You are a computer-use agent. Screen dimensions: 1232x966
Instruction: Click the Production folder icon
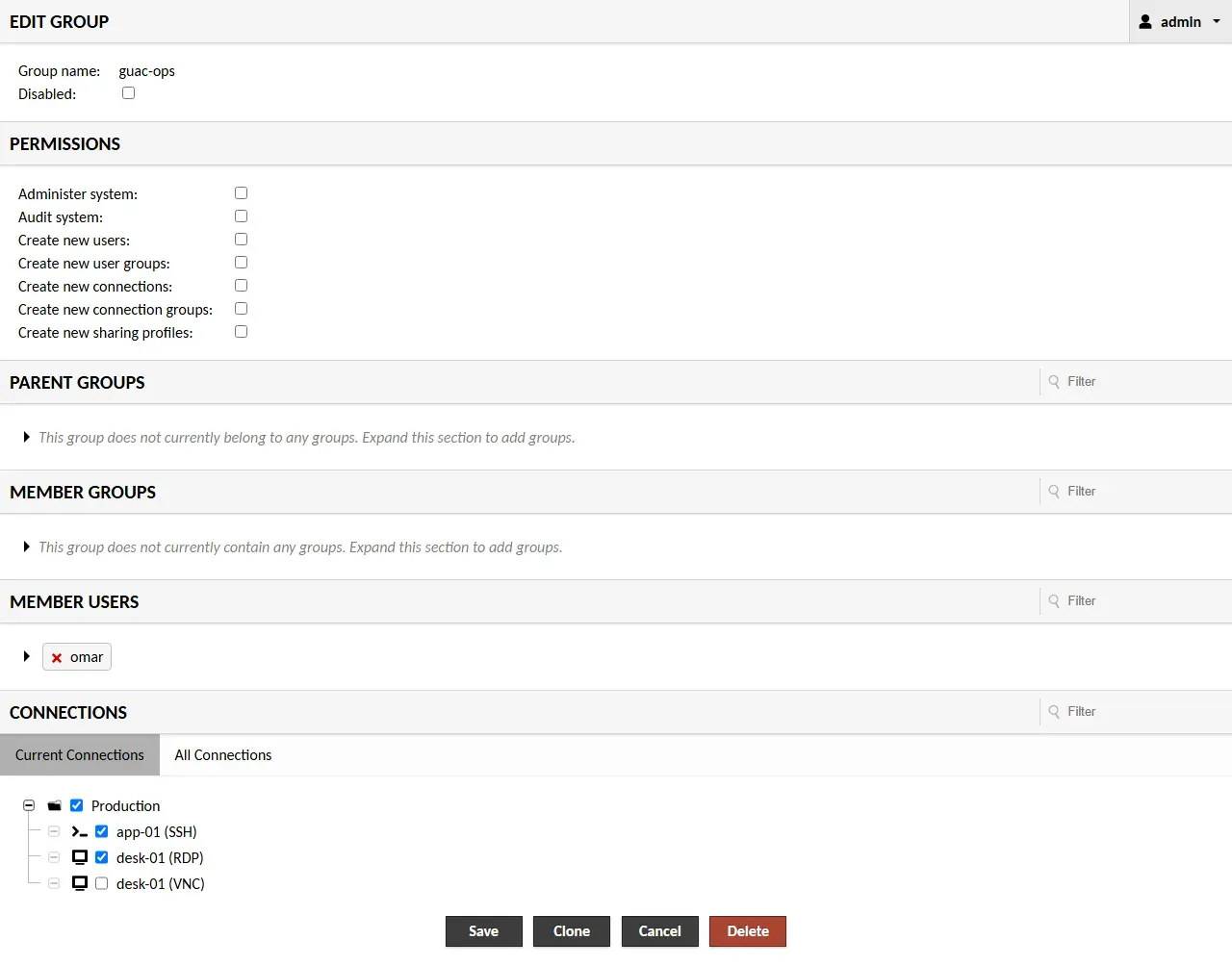tap(55, 805)
